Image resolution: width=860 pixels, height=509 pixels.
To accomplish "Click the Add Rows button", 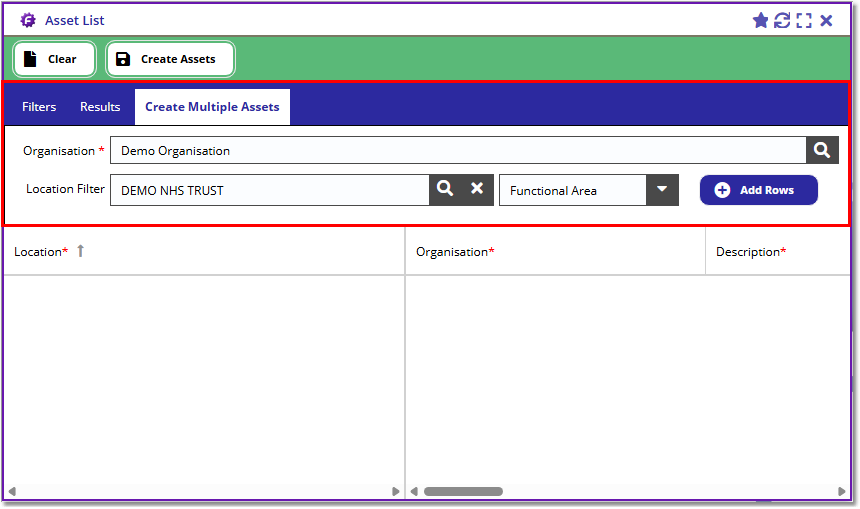I will point(759,190).
